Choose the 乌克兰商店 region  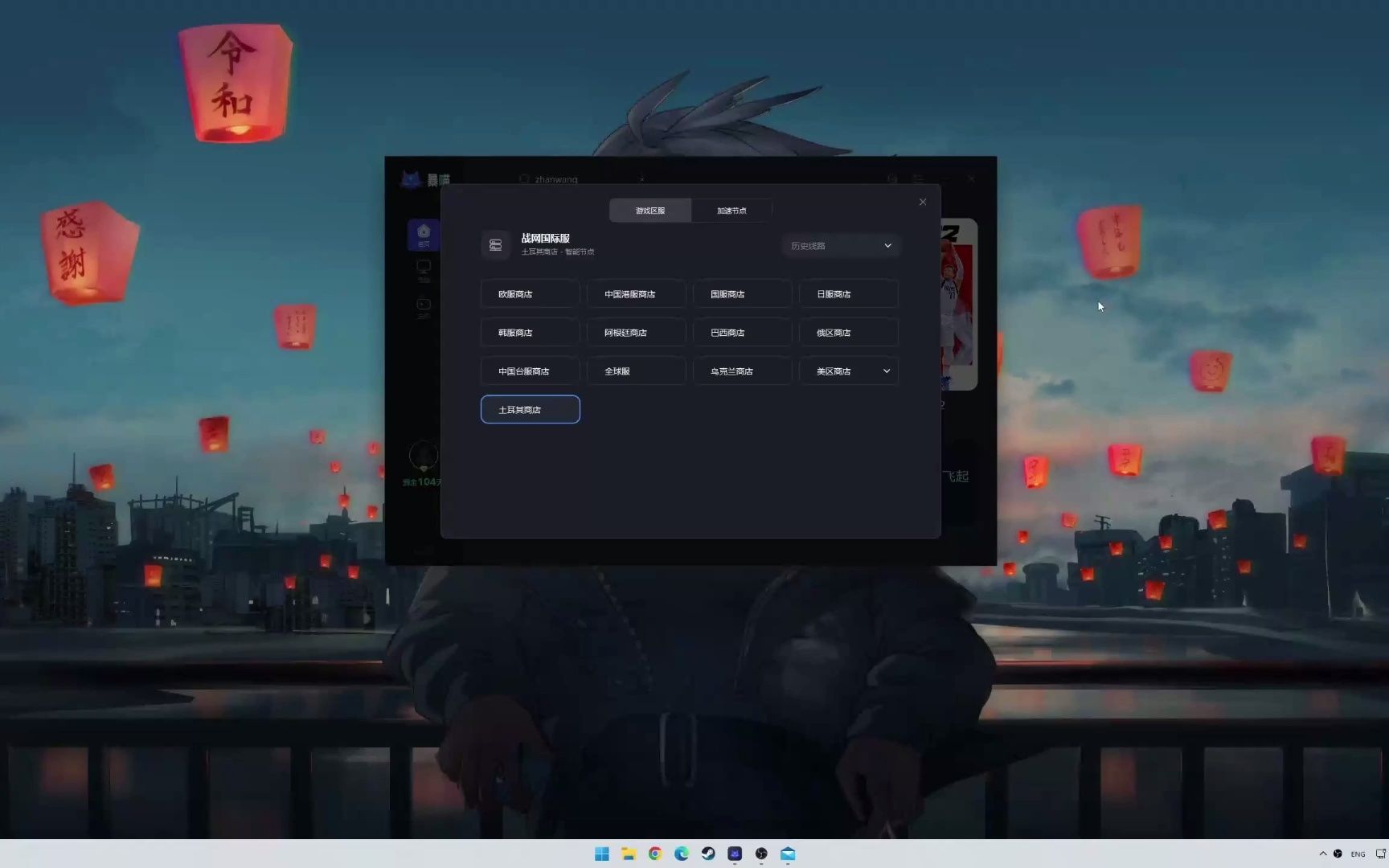coord(743,371)
